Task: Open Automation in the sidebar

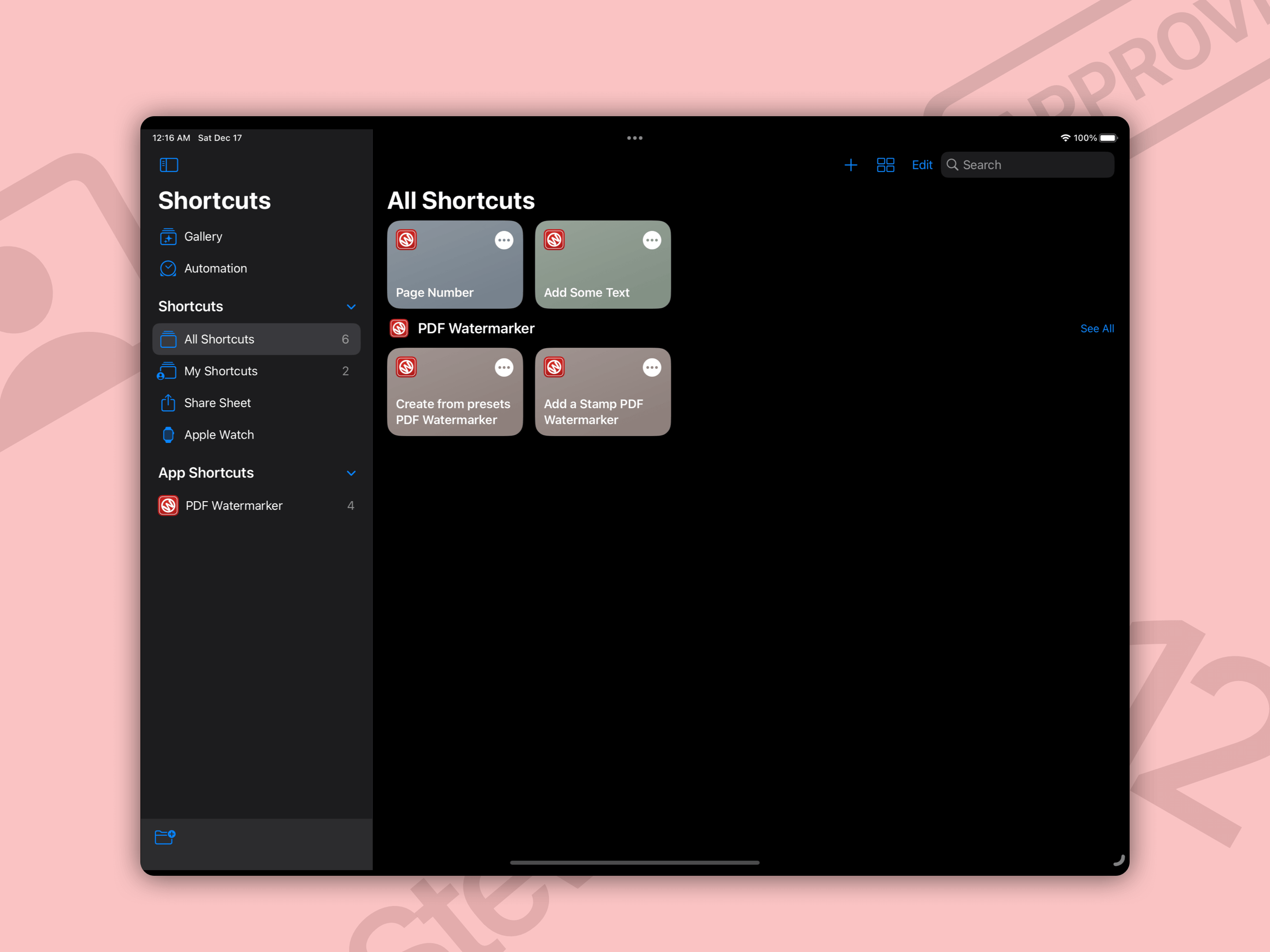Action: 256,268
